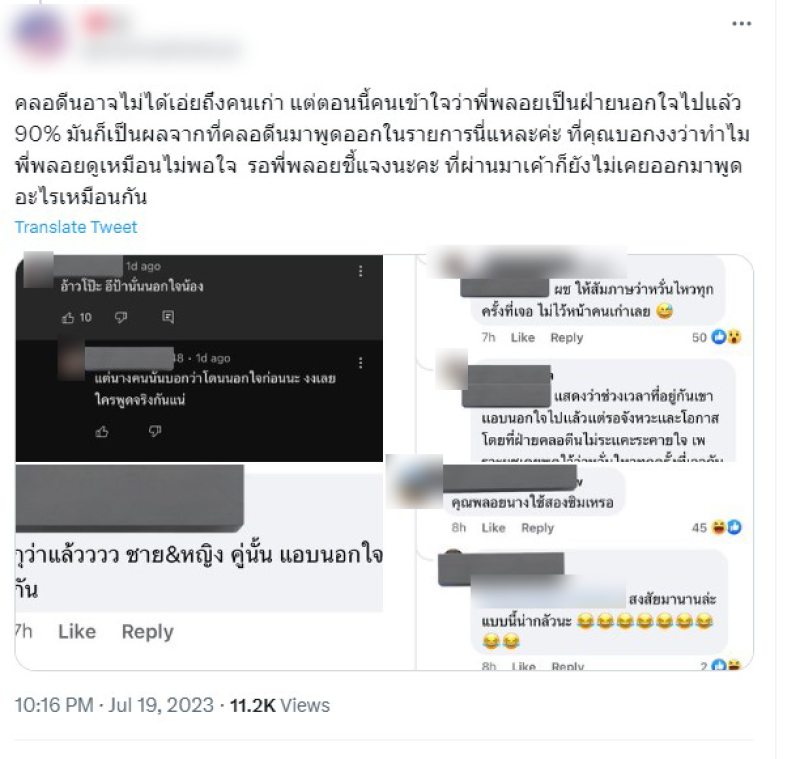800x759 pixels.
Task: Click Reply on the 7h comment with 50 reactions
Action: (x=566, y=338)
